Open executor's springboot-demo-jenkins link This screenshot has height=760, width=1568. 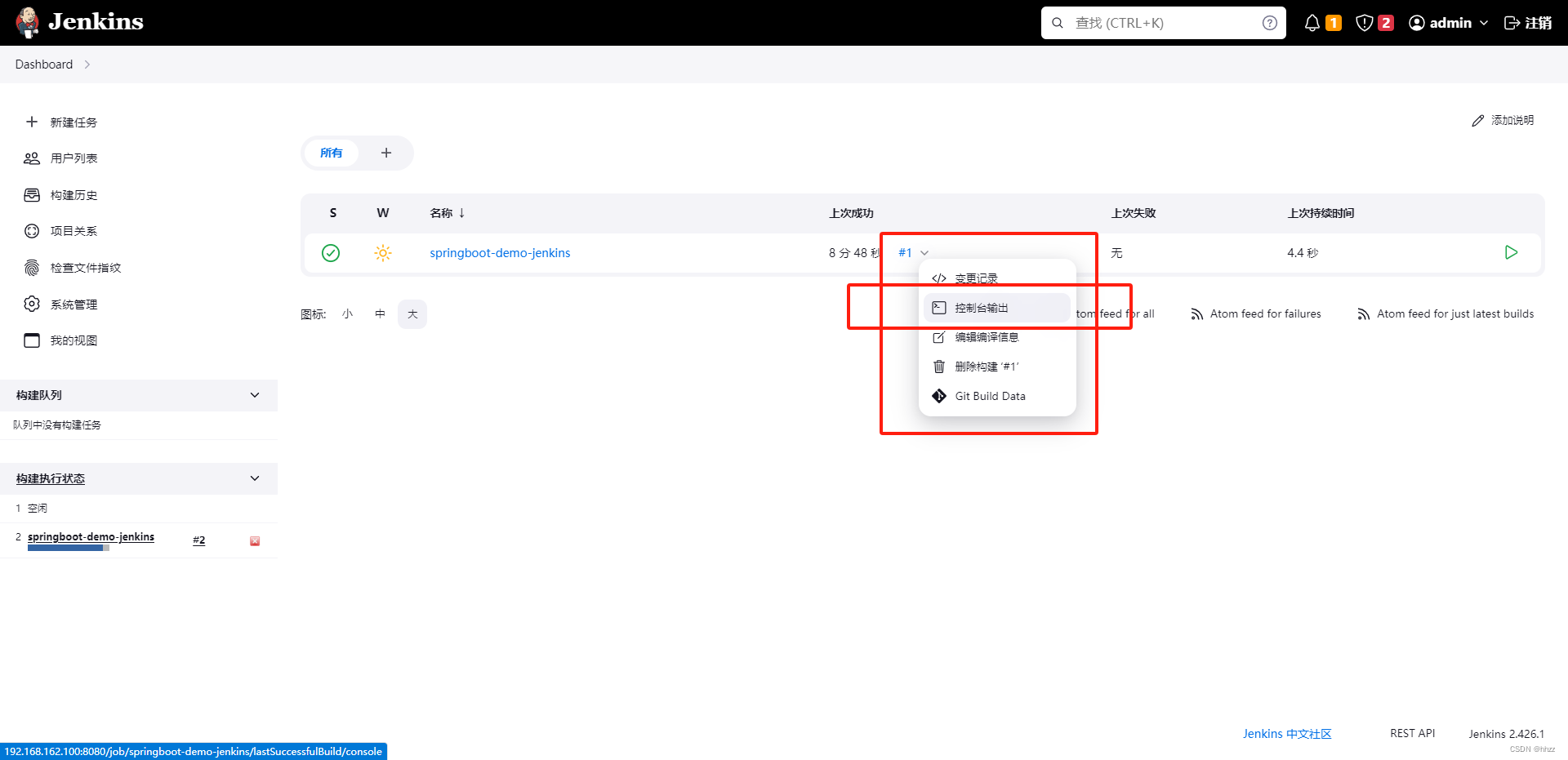(91, 536)
